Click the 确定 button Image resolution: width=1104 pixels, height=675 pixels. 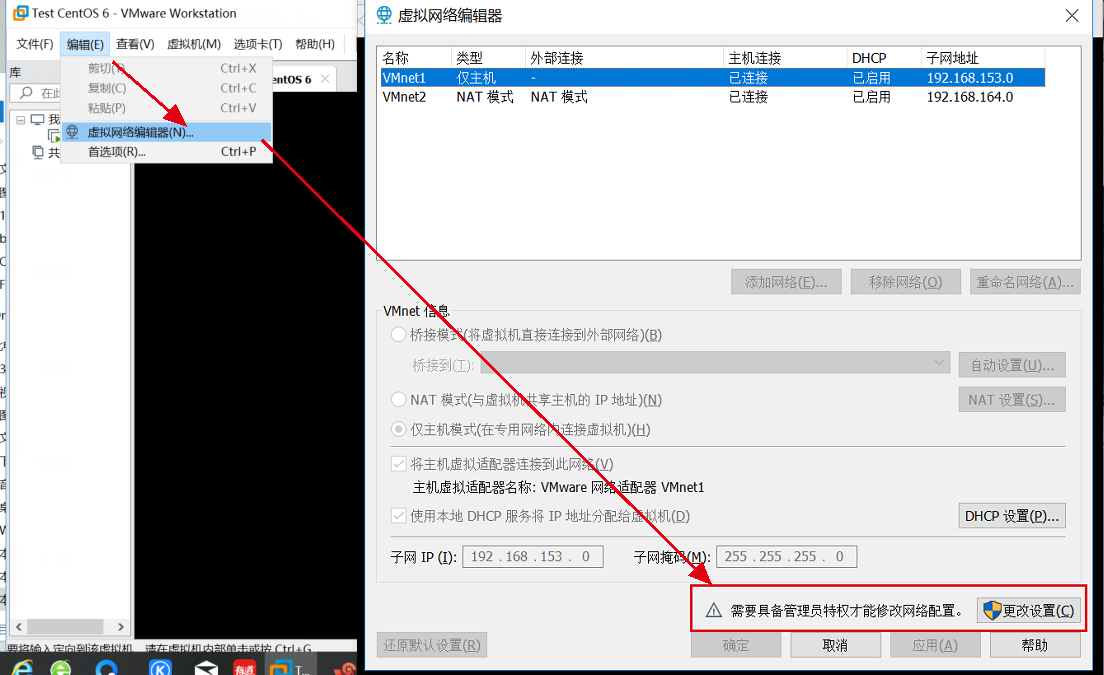(x=736, y=645)
